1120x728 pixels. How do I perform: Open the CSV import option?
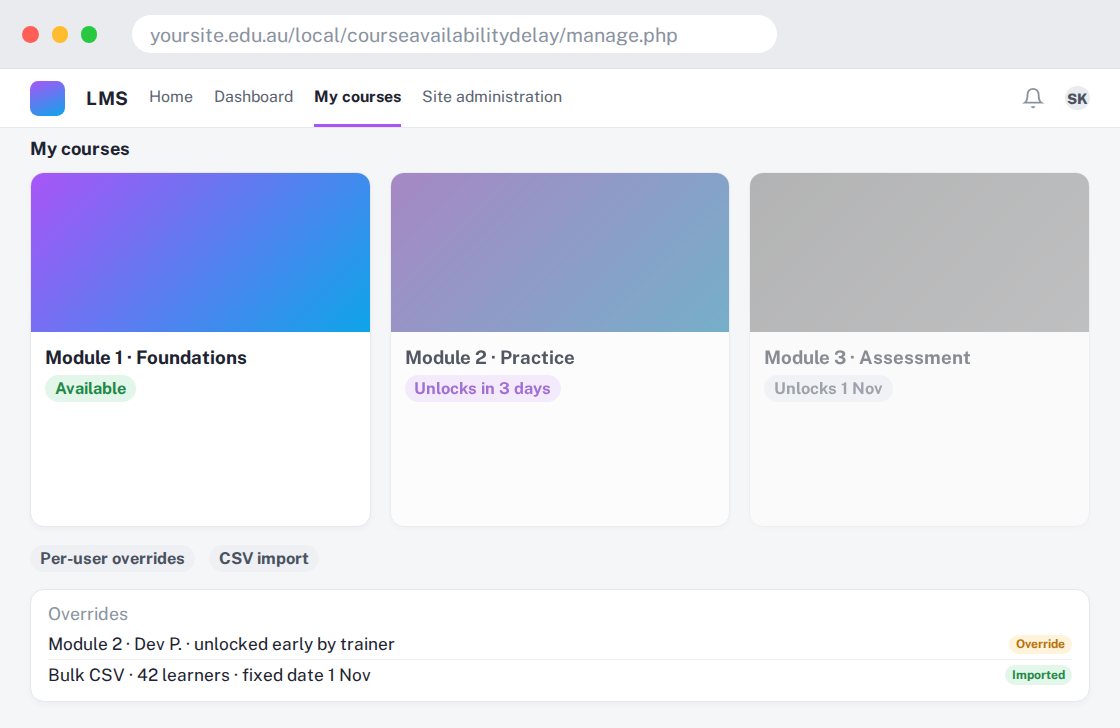click(264, 558)
